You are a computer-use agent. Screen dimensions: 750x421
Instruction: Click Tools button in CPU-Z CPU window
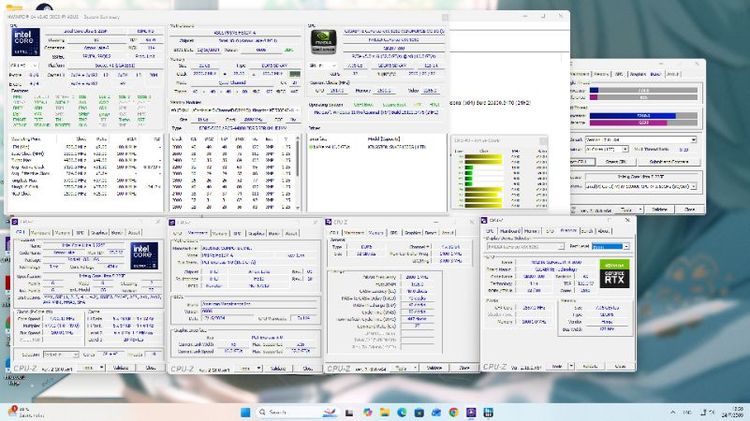pos(89,368)
